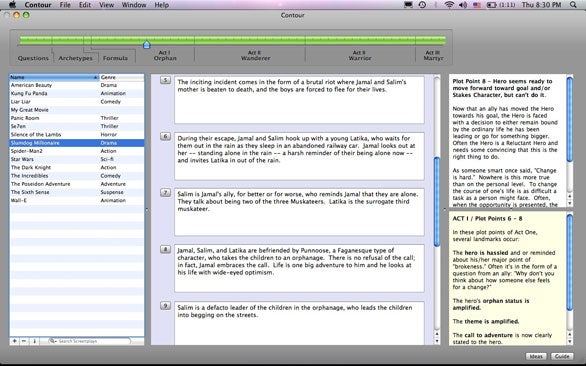
Task: Select The Poseidon Adventure screenplay
Action: click(x=77, y=184)
